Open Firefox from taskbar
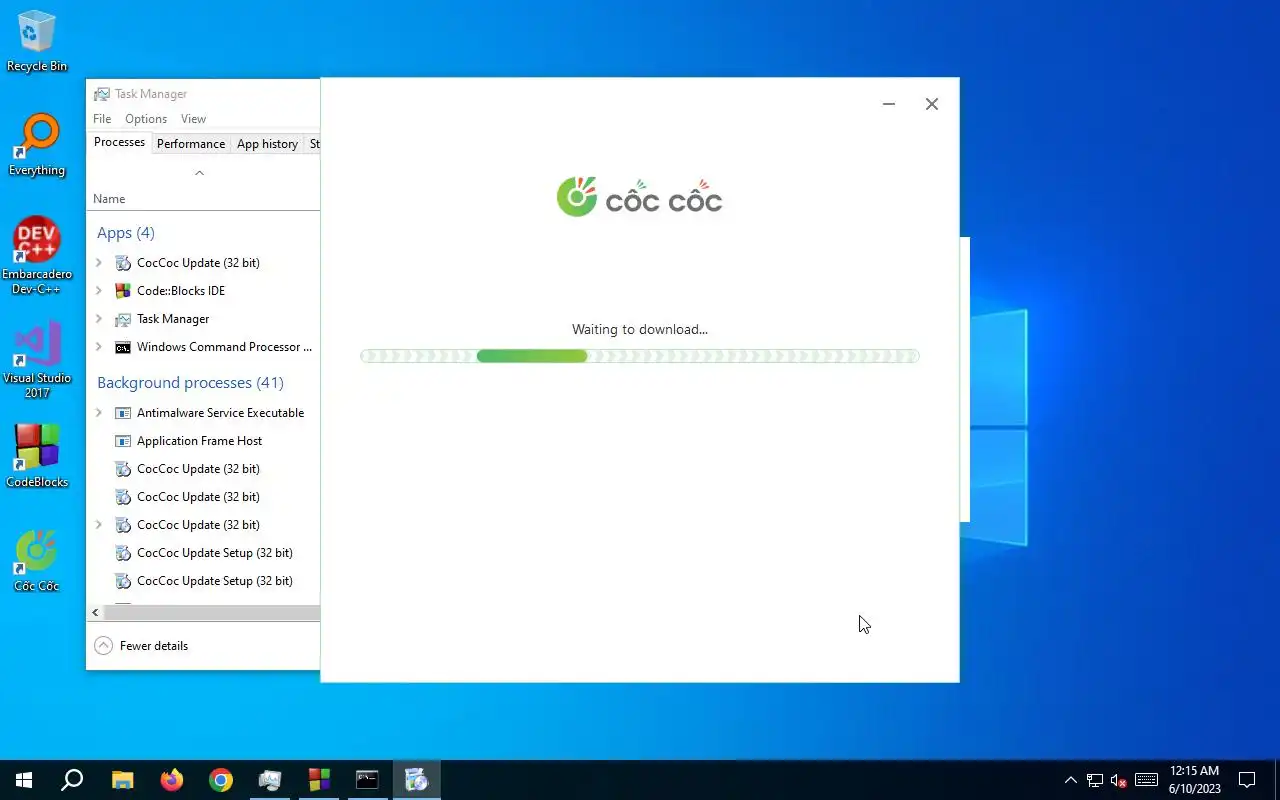The width and height of the screenshot is (1280, 800). pyautogui.click(x=172, y=780)
